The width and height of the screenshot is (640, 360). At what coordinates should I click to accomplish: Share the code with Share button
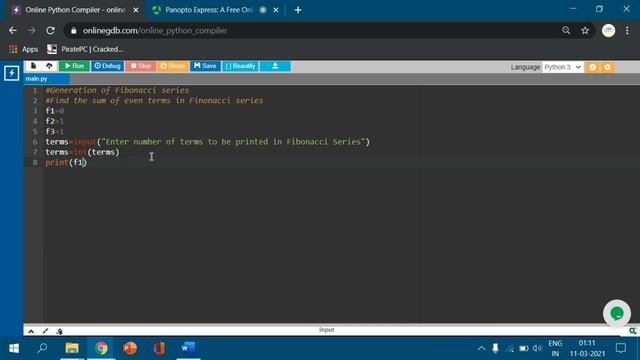[x=173, y=66]
